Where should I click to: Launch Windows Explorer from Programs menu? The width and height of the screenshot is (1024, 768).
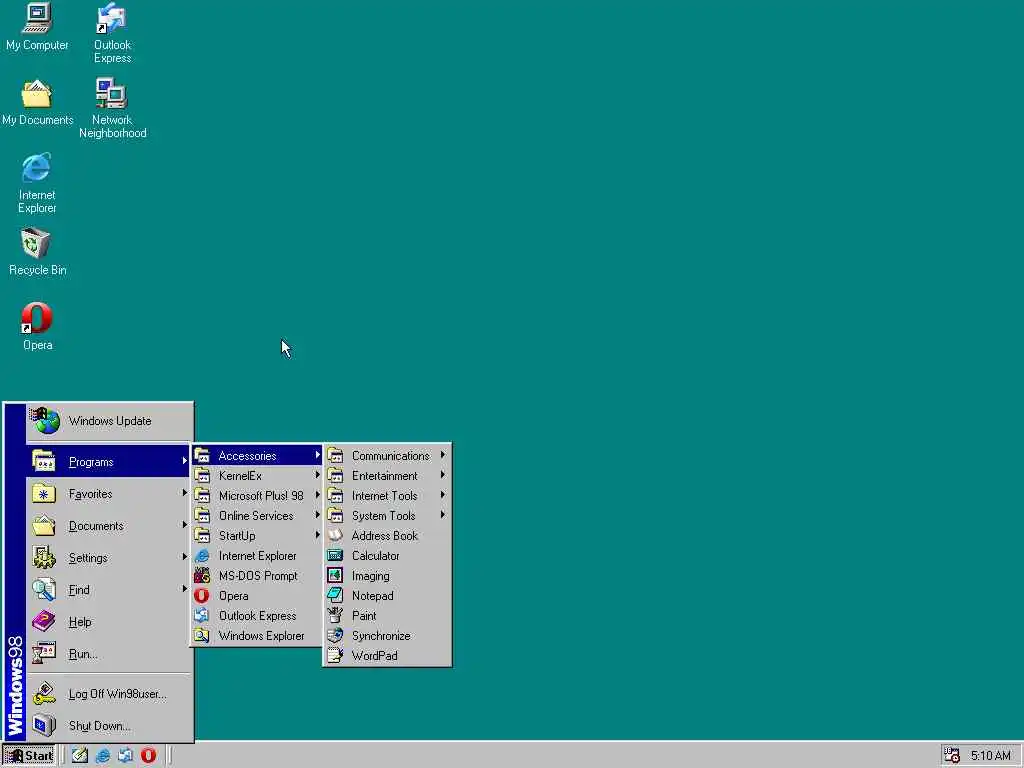[257, 635]
